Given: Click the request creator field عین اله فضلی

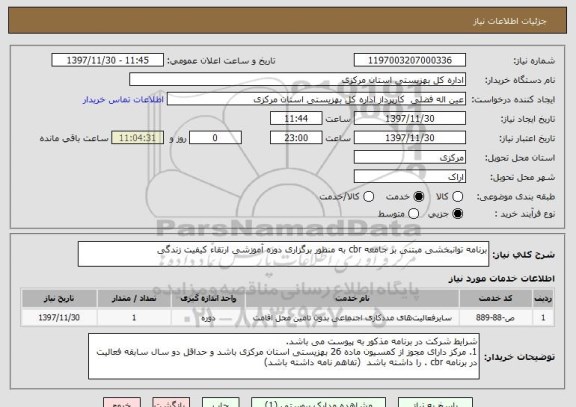Looking at the screenshot, I should click(316, 99).
